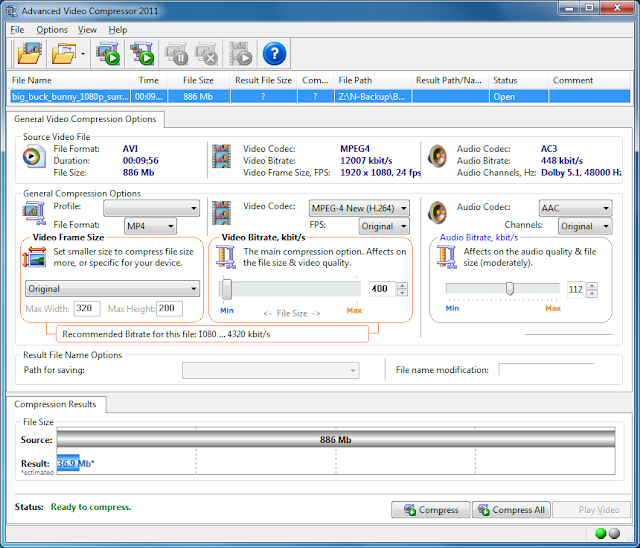Click the 36.9 Mb estimated result value
Image resolution: width=640 pixels, height=548 pixels.
pyautogui.click(x=74, y=464)
